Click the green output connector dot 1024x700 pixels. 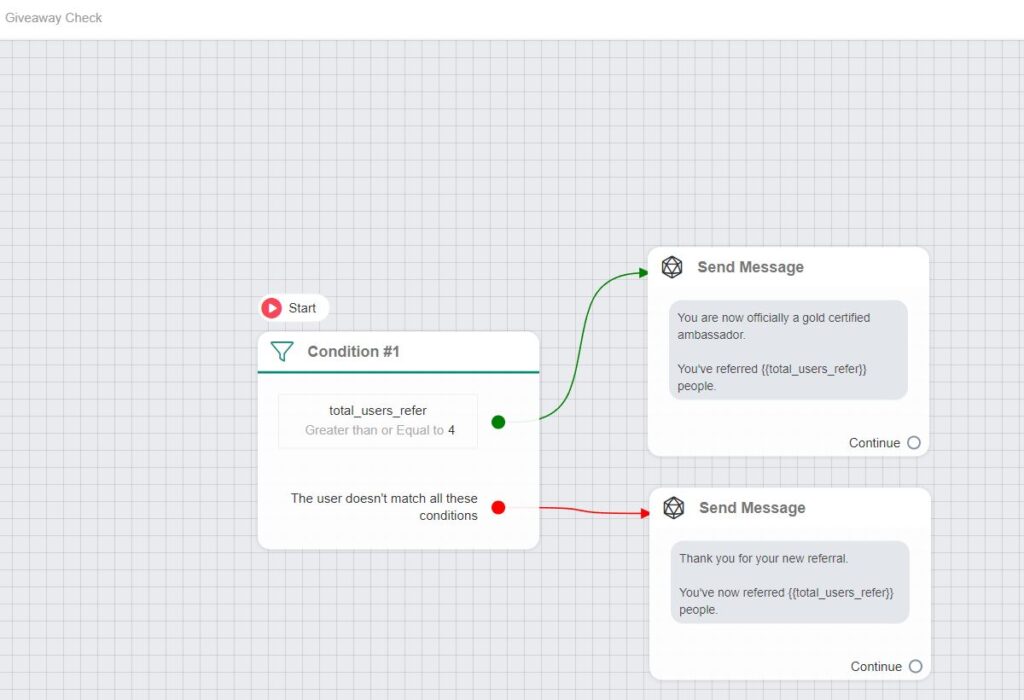click(x=498, y=422)
